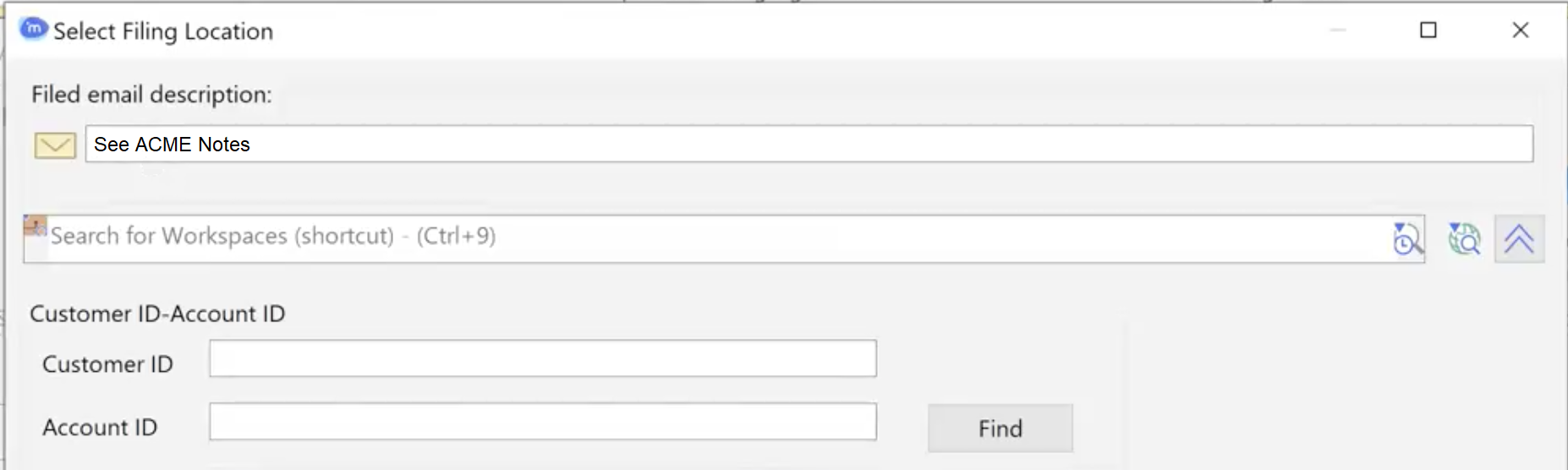The image size is (1568, 470).
Task: Click the workspace scope icon beside search box
Action: (35, 227)
